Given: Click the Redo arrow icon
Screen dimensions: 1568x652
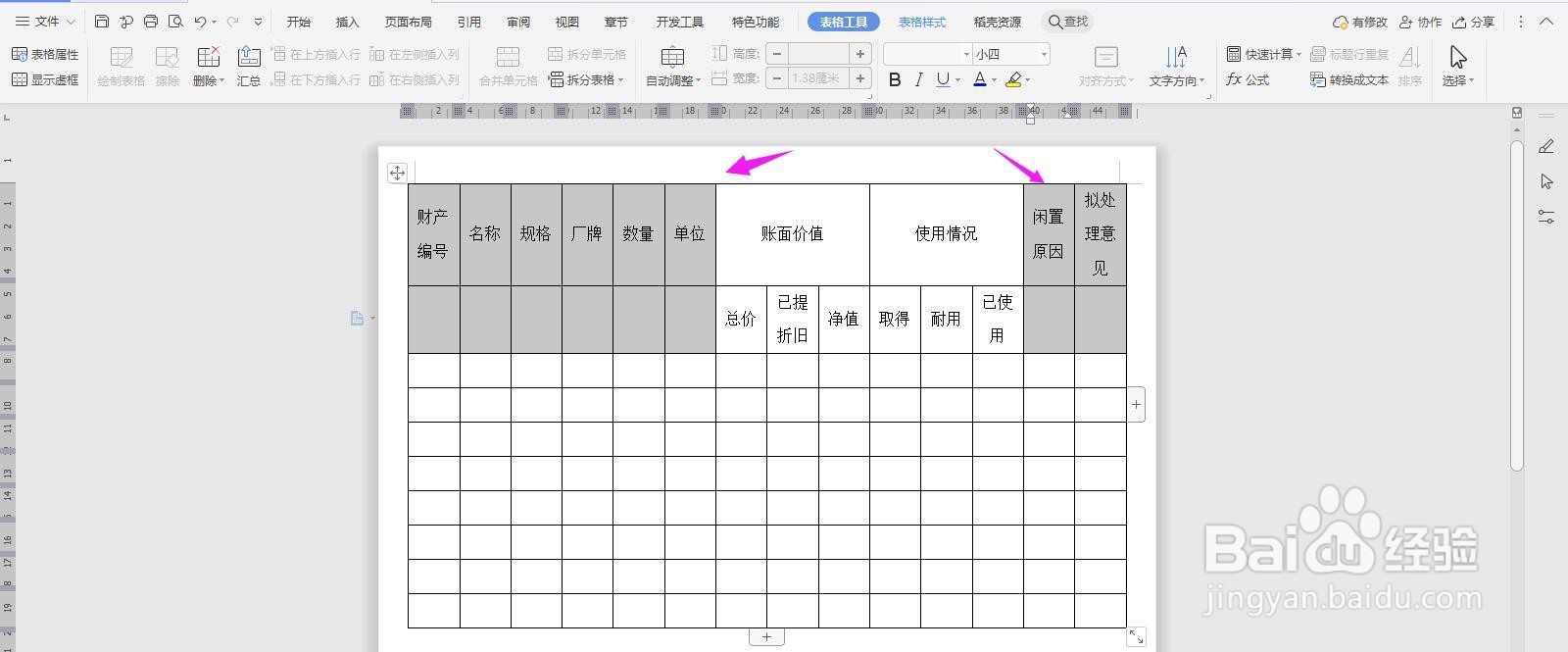Looking at the screenshot, I should click(232, 21).
